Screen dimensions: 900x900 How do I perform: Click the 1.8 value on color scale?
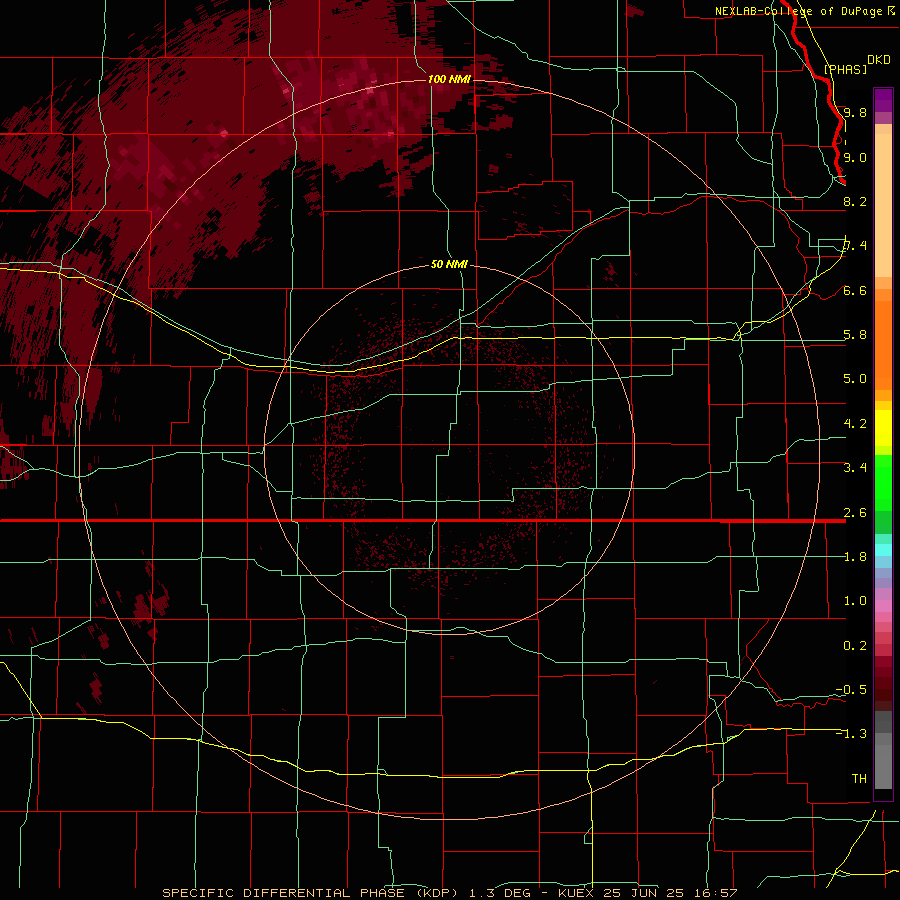coord(855,557)
